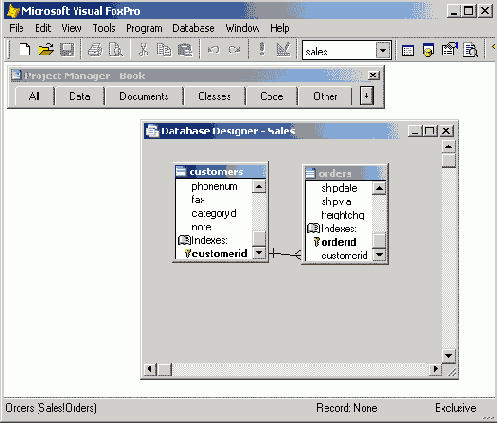
Task: Click the Print Preview toolbar icon
Action: pyautogui.click(x=116, y=50)
